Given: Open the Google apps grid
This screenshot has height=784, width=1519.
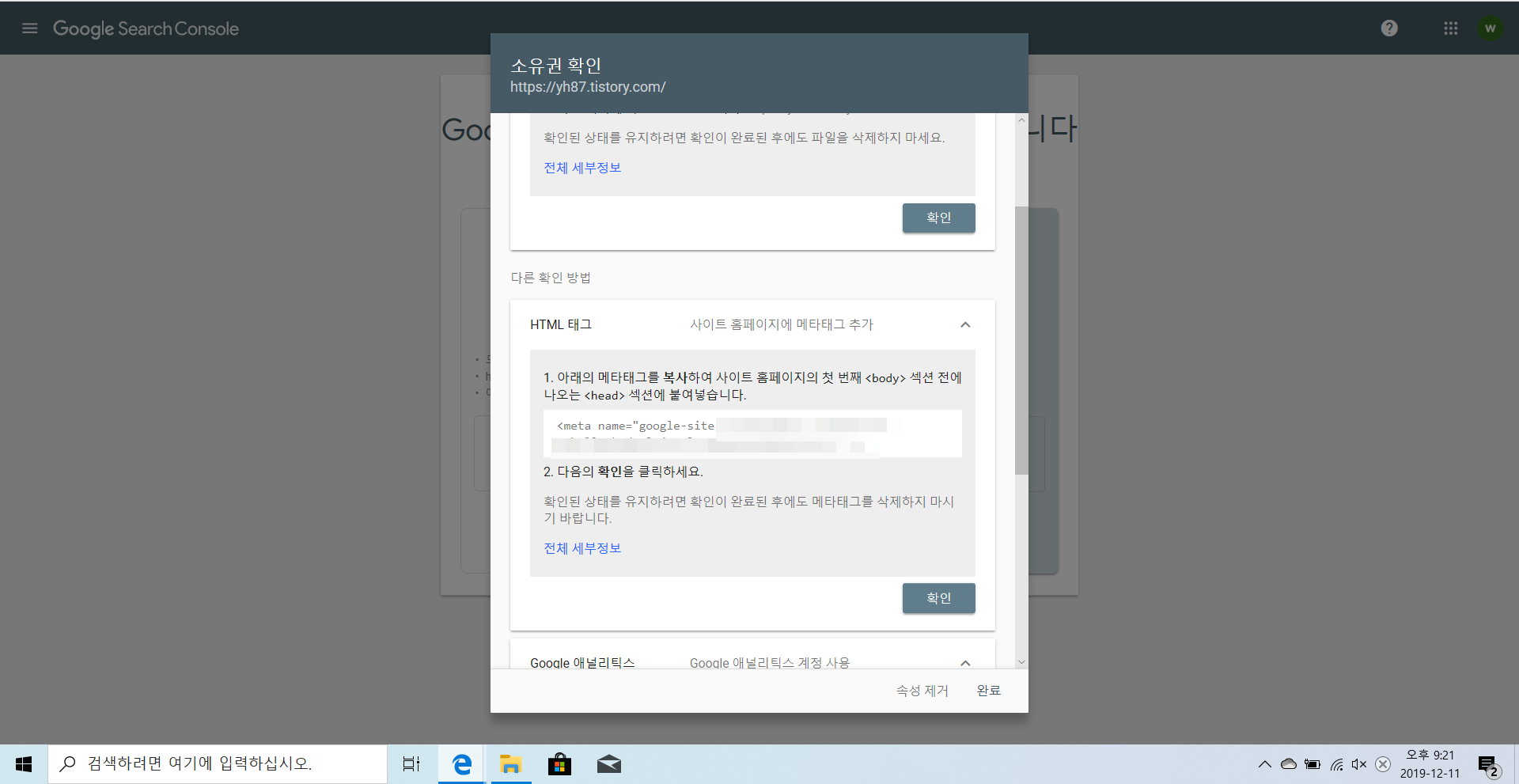Looking at the screenshot, I should point(1450,28).
